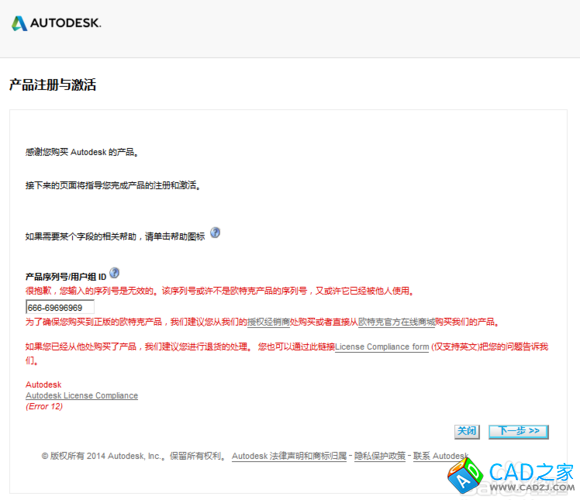Open 欧特克官方在线商城 link
This screenshot has width=580, height=500.
click(x=396, y=322)
